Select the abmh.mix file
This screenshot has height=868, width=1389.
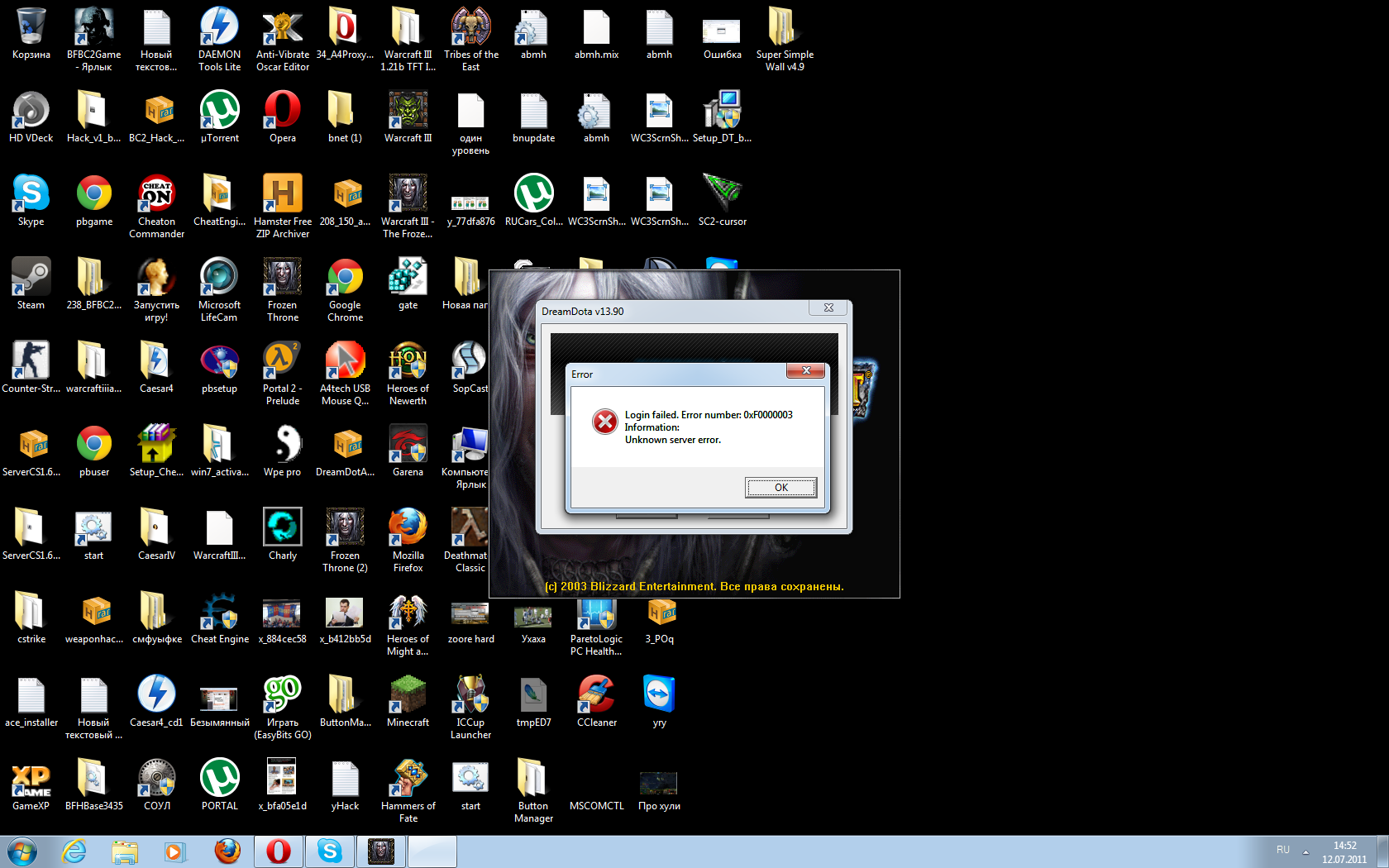tap(597, 35)
